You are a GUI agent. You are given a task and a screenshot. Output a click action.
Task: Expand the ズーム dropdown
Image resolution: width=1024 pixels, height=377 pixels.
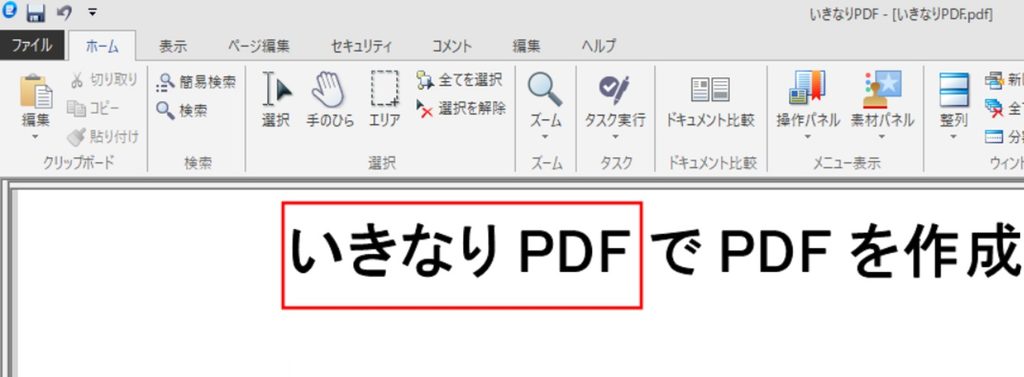point(545,137)
